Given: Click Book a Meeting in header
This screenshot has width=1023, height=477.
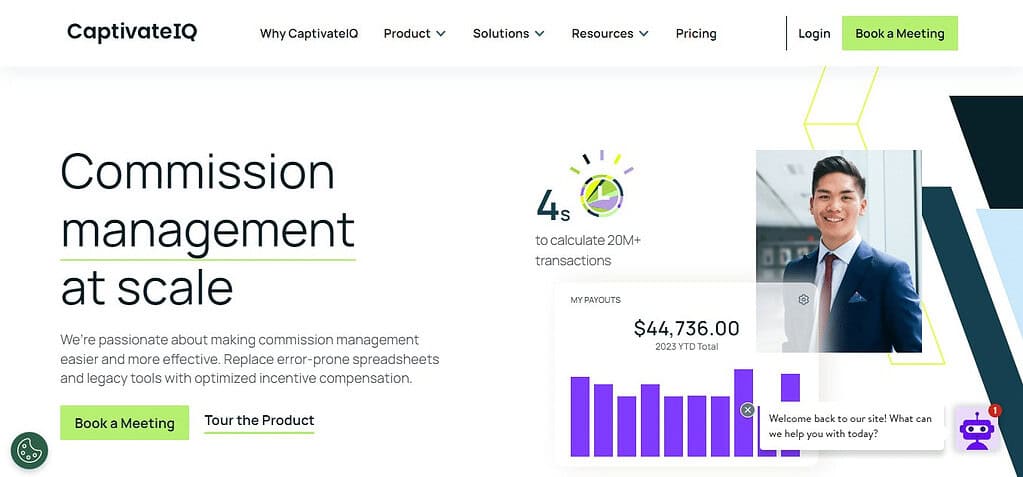Looking at the screenshot, I should click(x=900, y=33).
